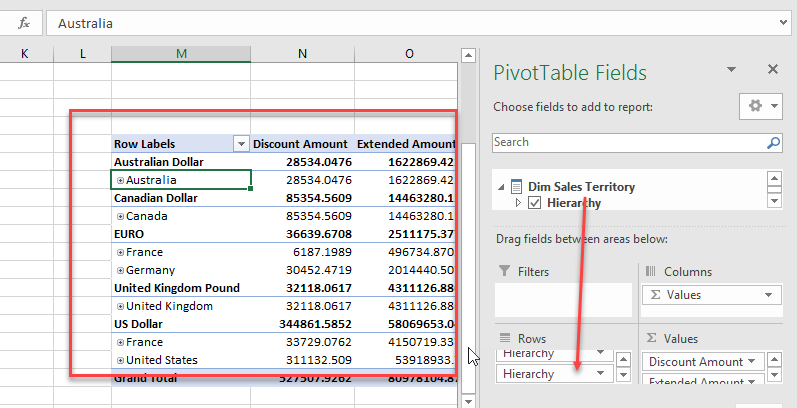Expand the United Kingdom row group
797x408 pixels.
coord(121,306)
